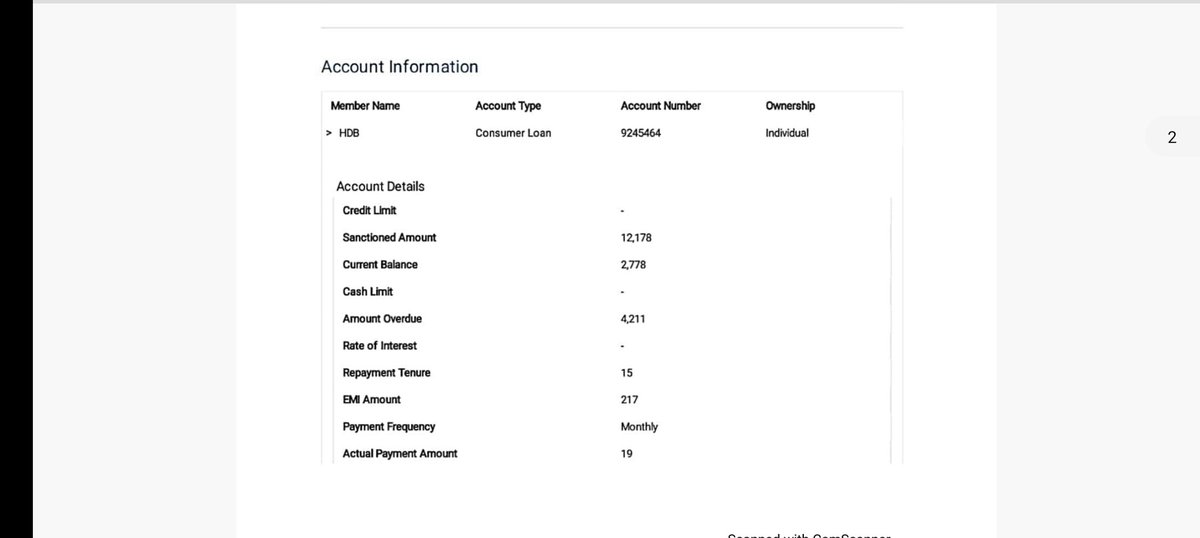Screen dimensions: 1200x538
Task: Click the 'Rate of Interest' label
Action: coord(379,346)
